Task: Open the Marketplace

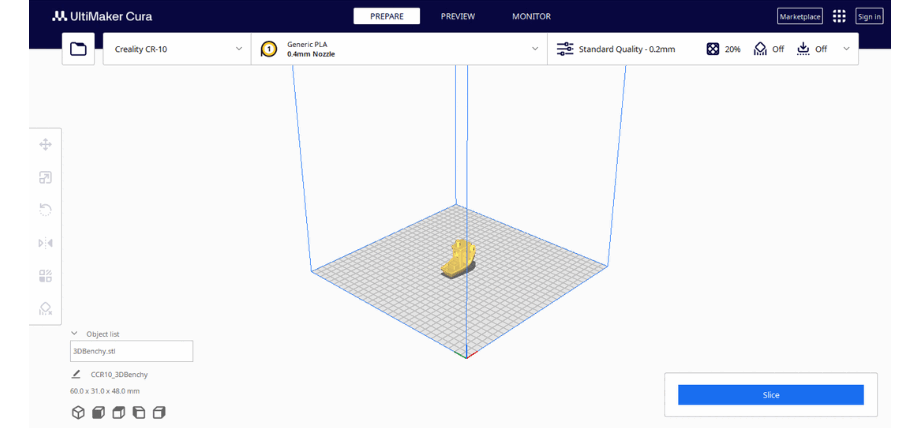Action: [800, 16]
